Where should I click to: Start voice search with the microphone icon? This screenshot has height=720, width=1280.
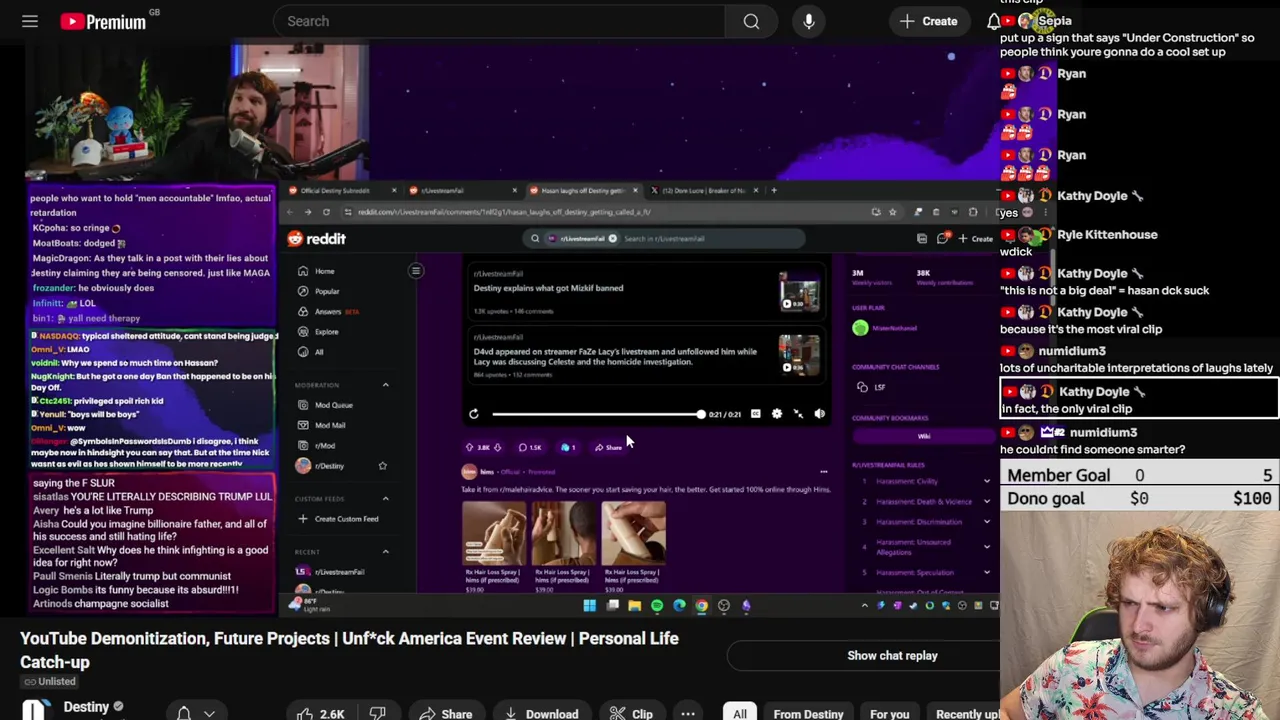[809, 21]
